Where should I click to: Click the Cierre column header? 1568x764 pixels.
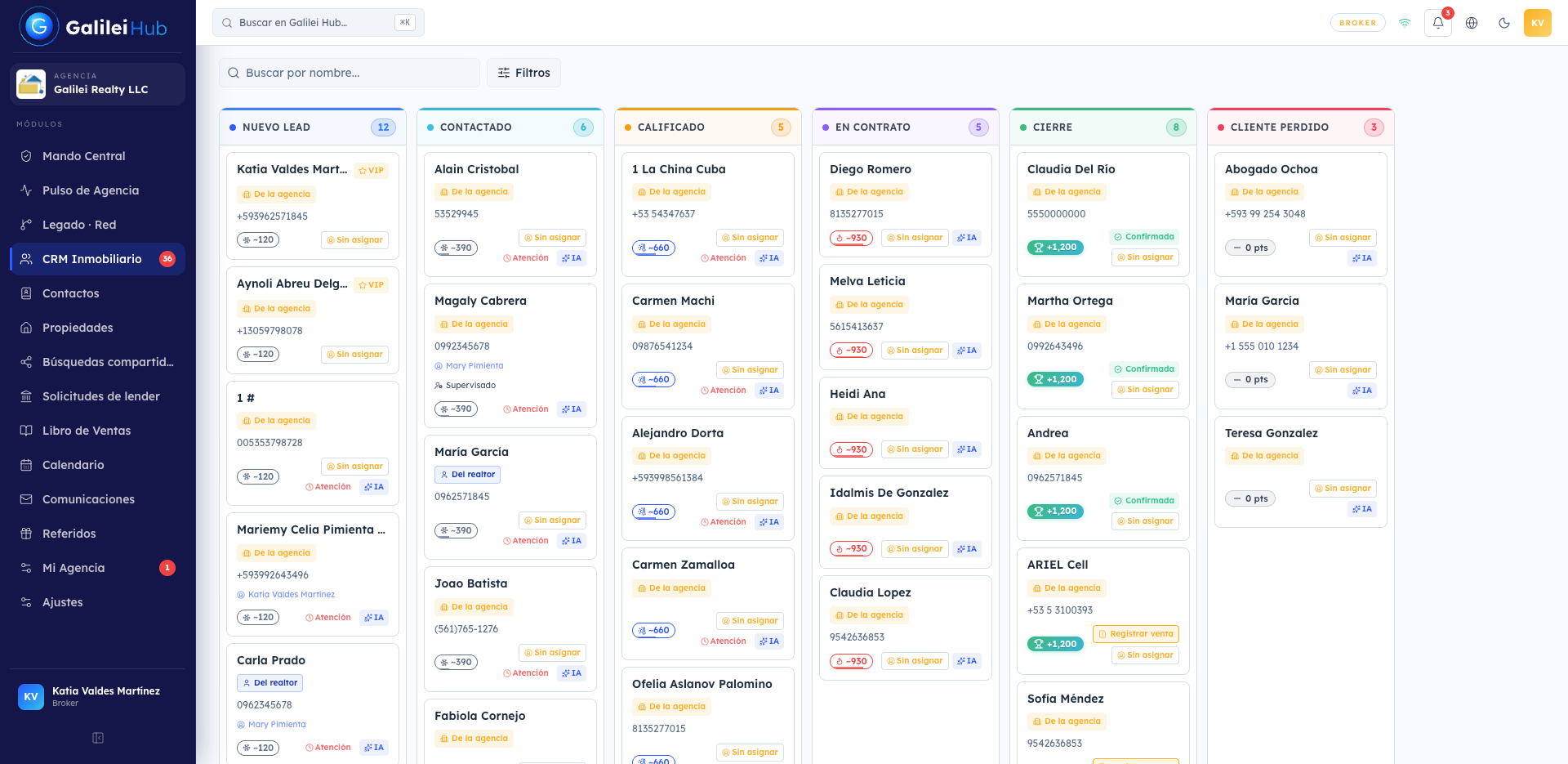point(1103,127)
